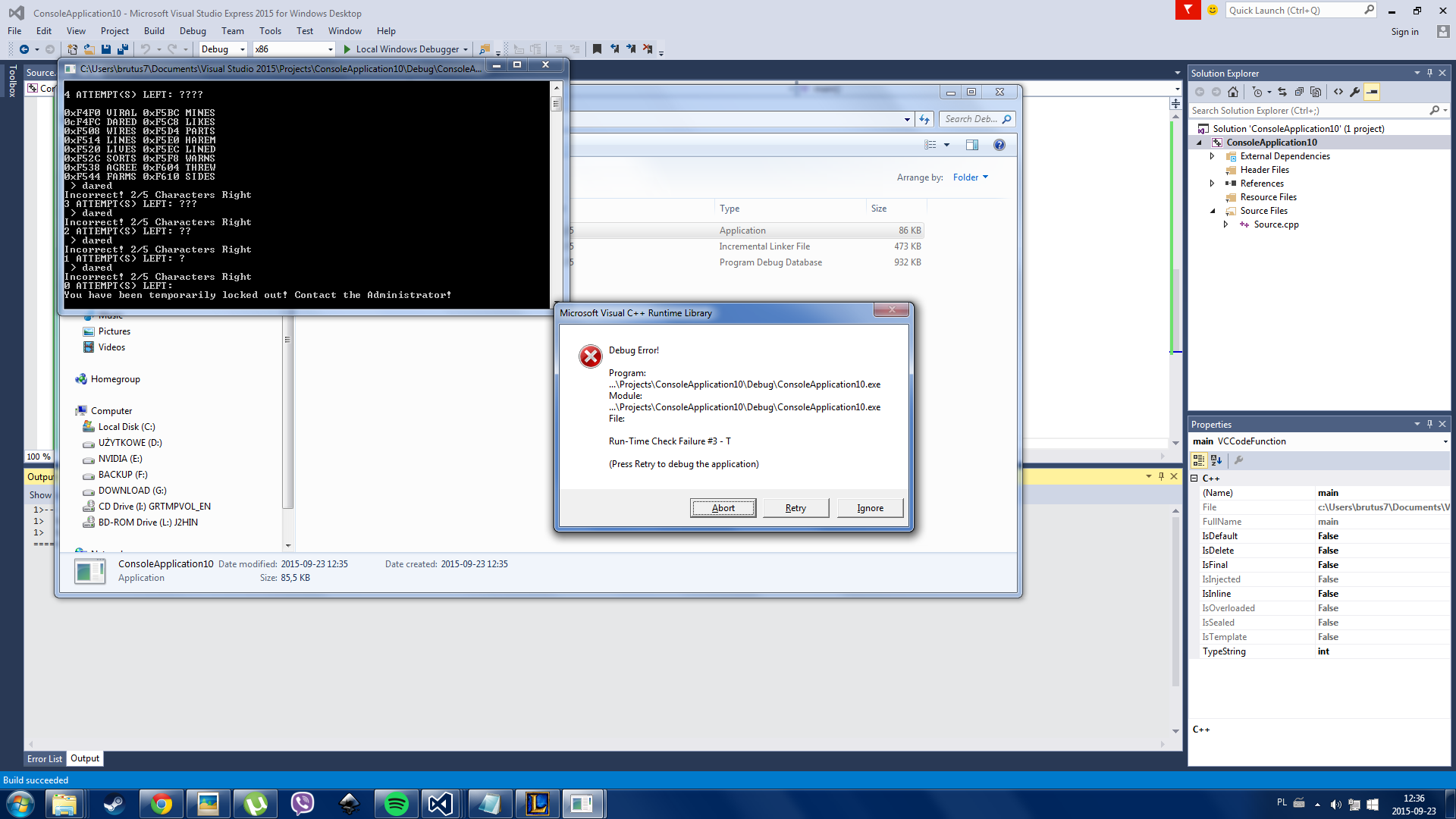
Task: Expand External Dependencies tree node
Action: 1212,156
